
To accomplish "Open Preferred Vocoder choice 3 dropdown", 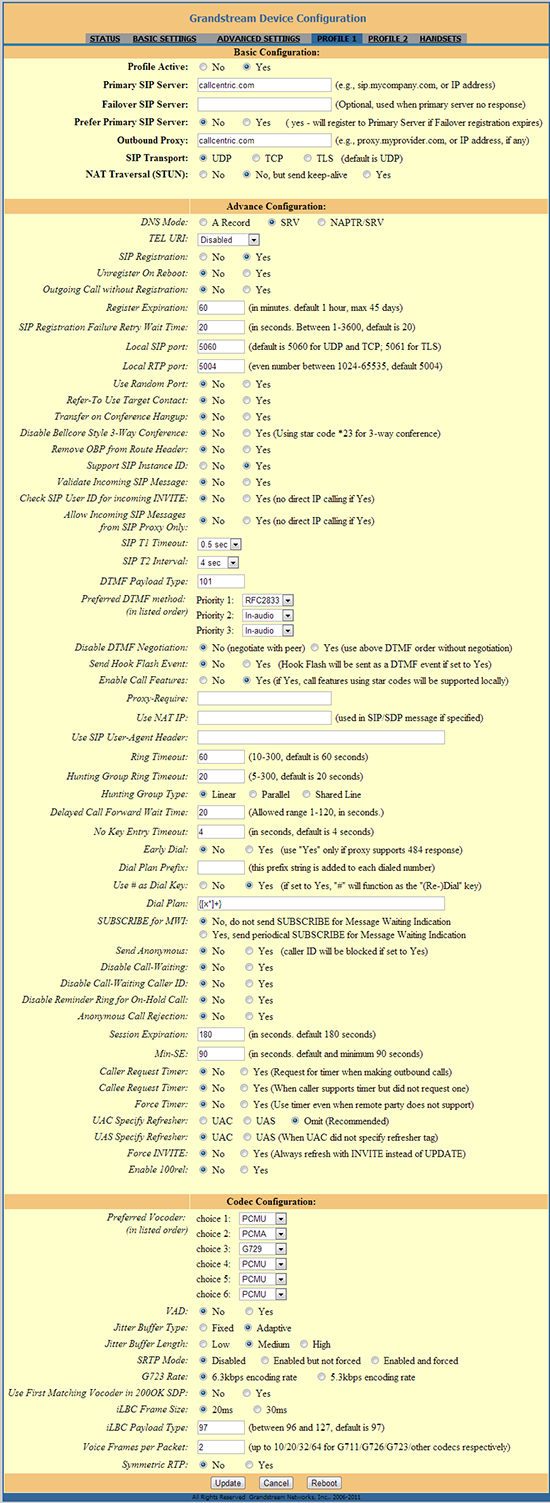I will coord(264,1249).
